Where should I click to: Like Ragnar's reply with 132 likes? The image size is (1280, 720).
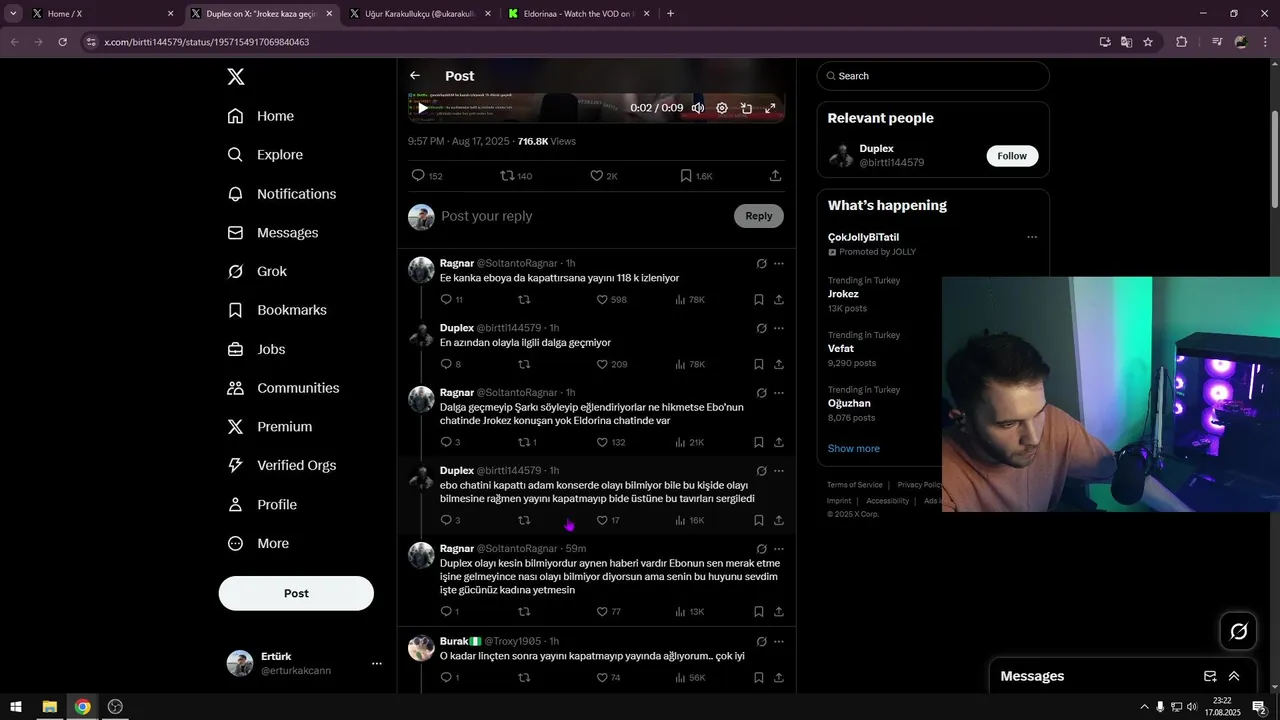611,442
